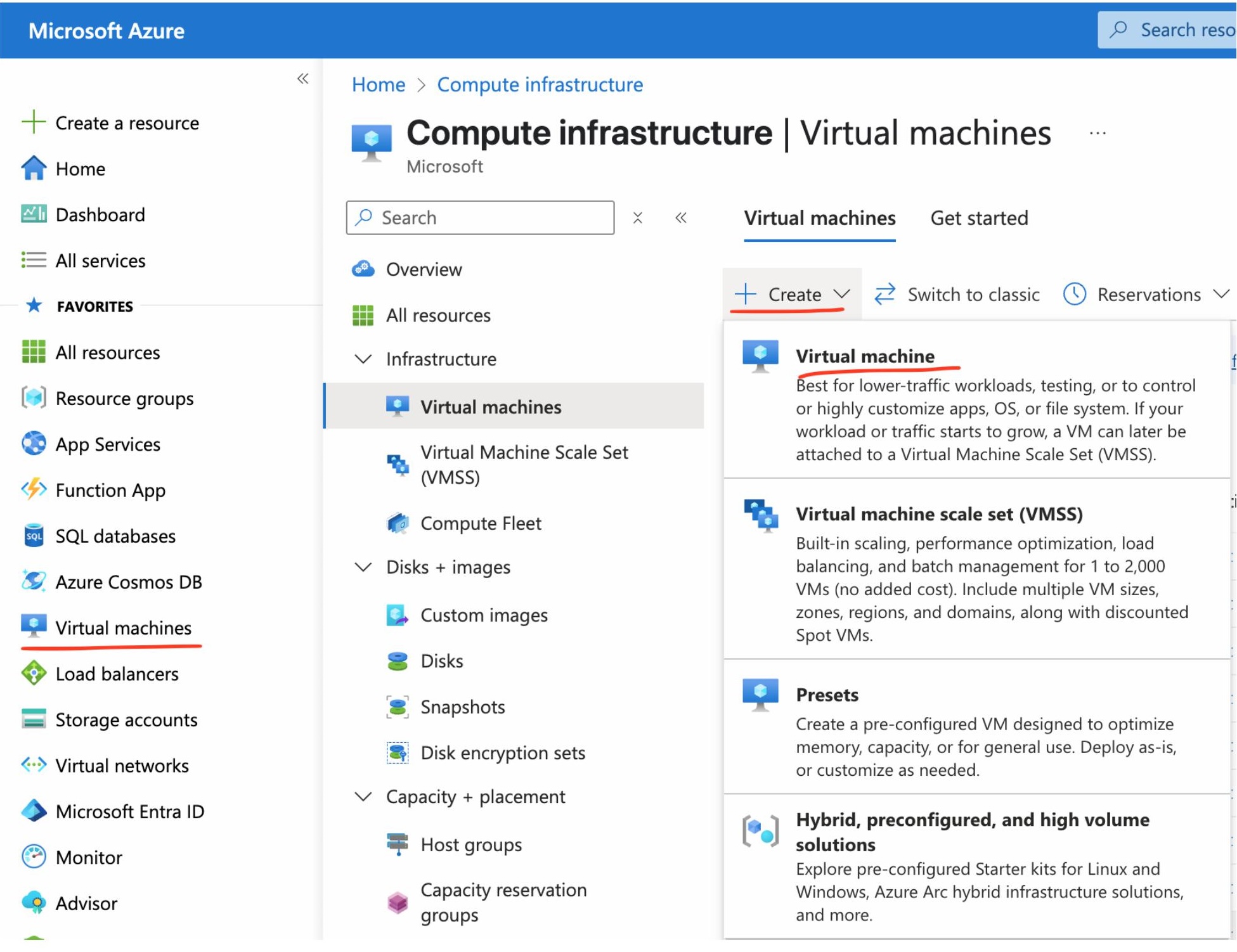Click the Virtual machines monitor icon in Favorites
Screen dimensions: 1237x952
[34, 627]
